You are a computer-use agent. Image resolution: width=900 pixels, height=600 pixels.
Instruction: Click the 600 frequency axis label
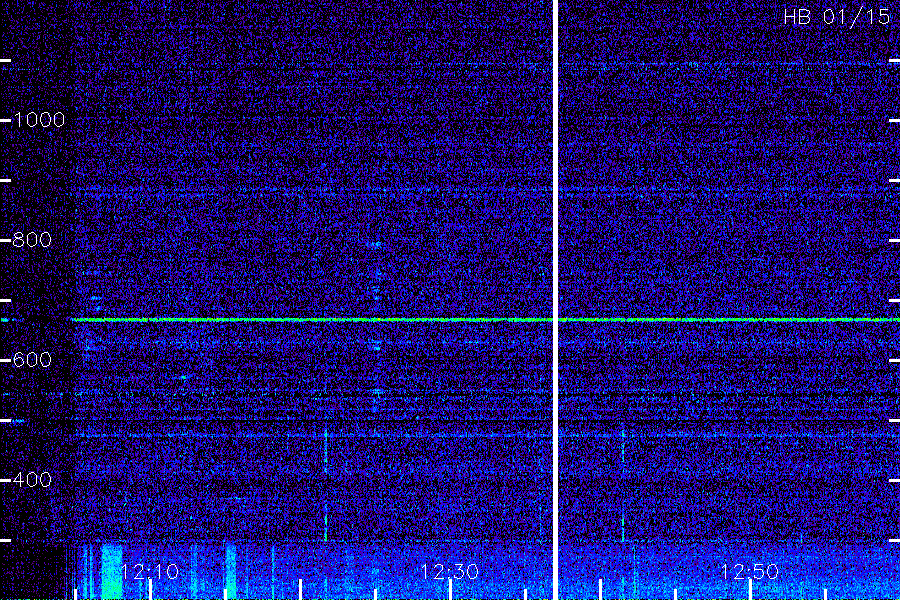[x=32, y=360]
